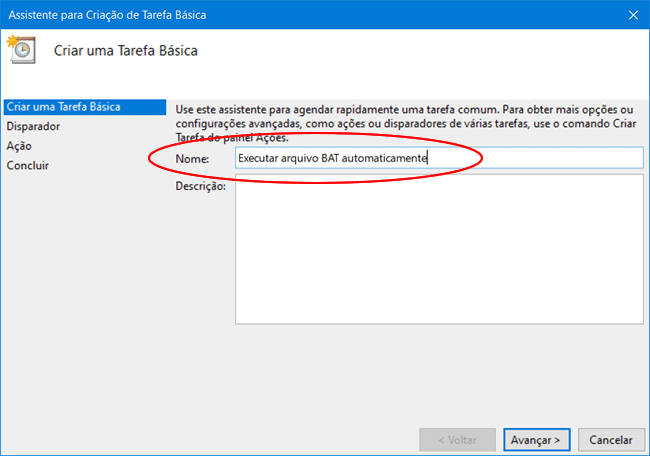Click the word automaticamente in Nome field

[x=385, y=158]
